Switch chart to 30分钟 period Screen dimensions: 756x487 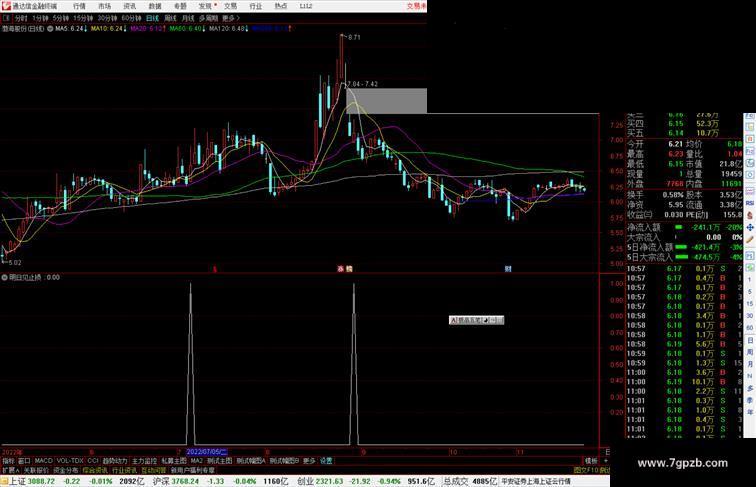[x=107, y=18]
